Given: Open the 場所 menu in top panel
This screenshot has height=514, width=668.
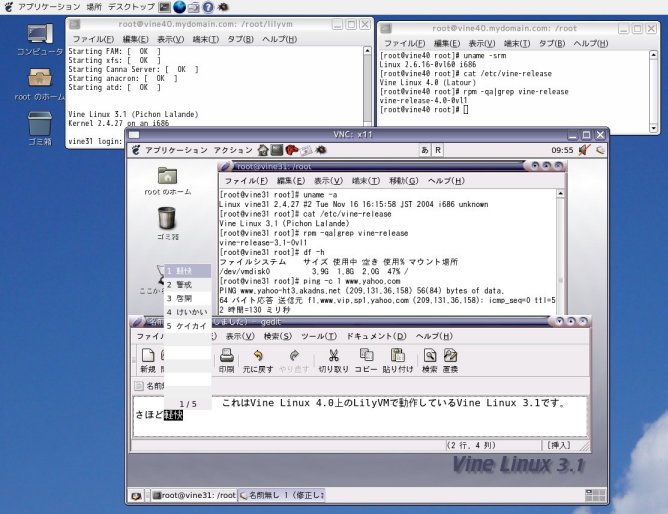Looking at the screenshot, I should coord(94,7).
